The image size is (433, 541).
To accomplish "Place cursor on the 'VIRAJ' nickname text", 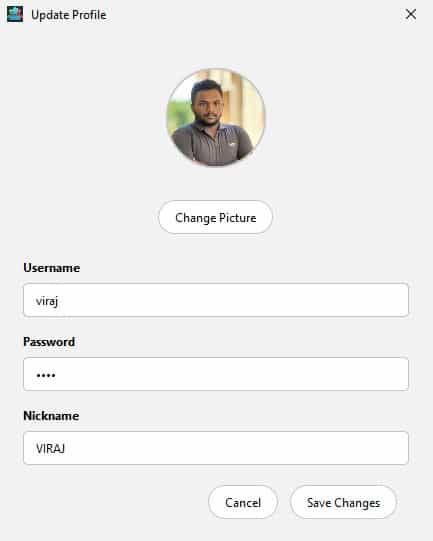I will tap(50, 449).
